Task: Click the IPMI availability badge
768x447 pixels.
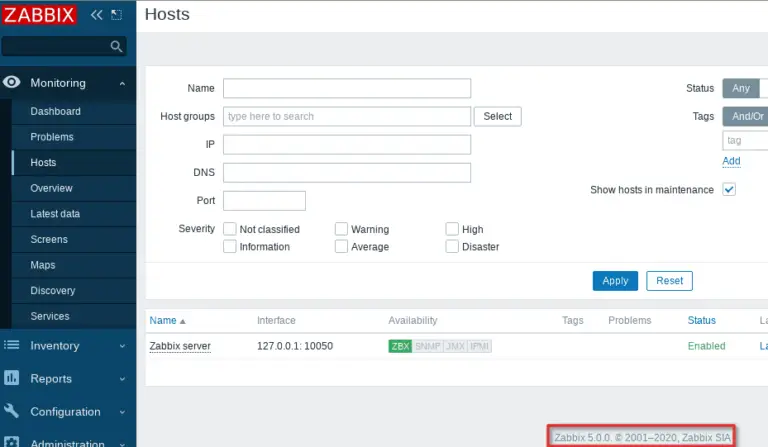Action: click(480, 346)
